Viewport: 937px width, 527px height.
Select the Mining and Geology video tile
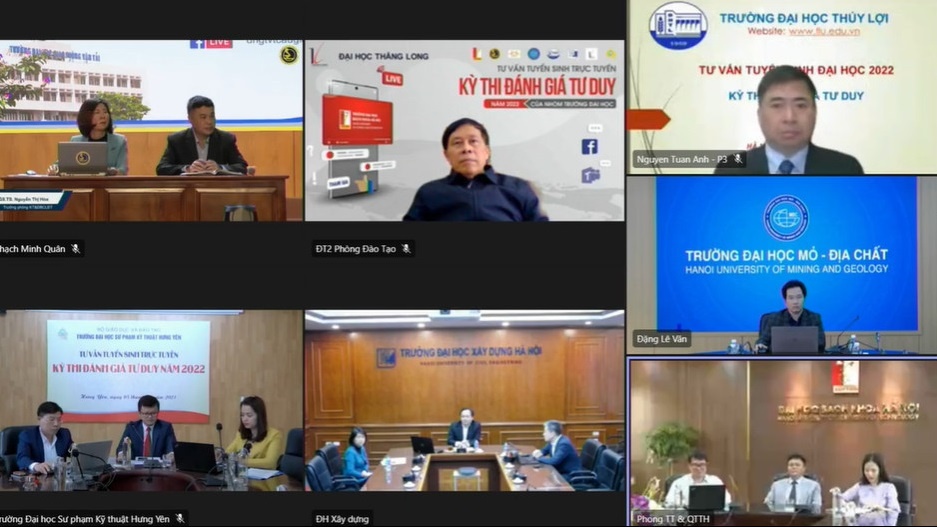[782, 265]
